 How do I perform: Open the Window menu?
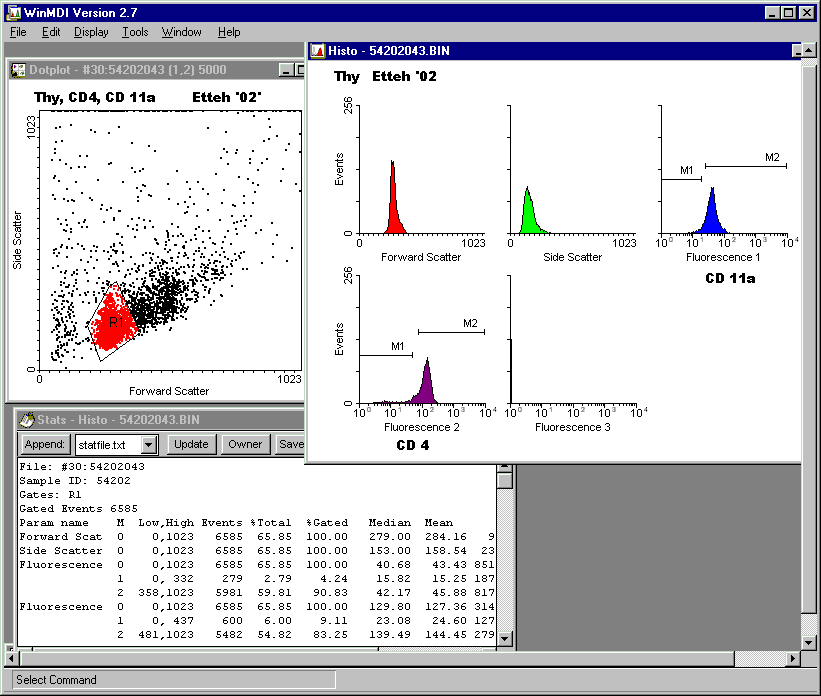181,32
